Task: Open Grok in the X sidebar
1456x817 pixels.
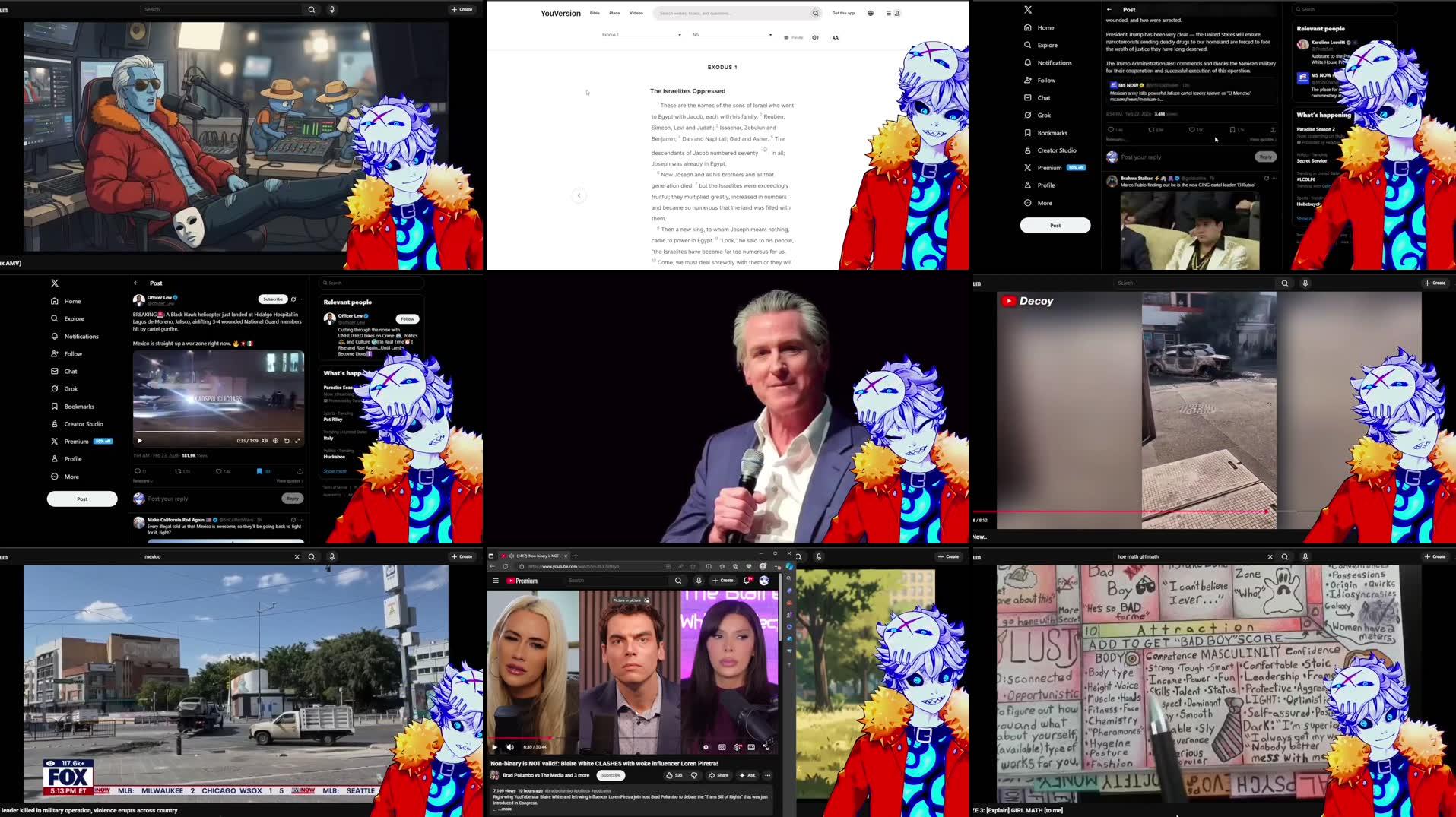Action: pos(70,388)
